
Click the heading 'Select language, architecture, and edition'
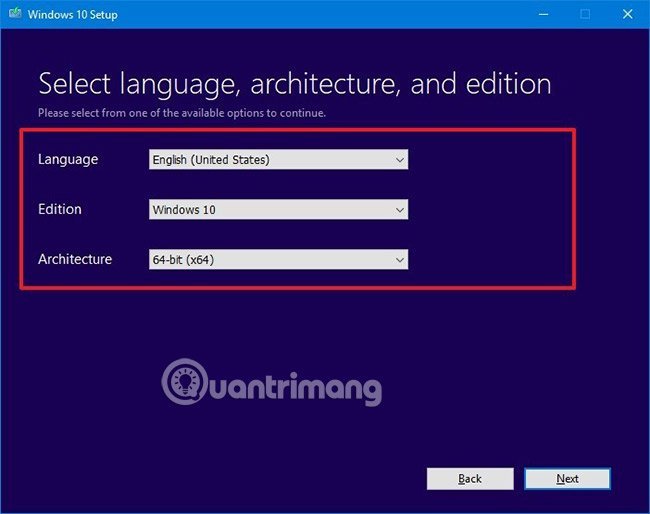point(295,85)
